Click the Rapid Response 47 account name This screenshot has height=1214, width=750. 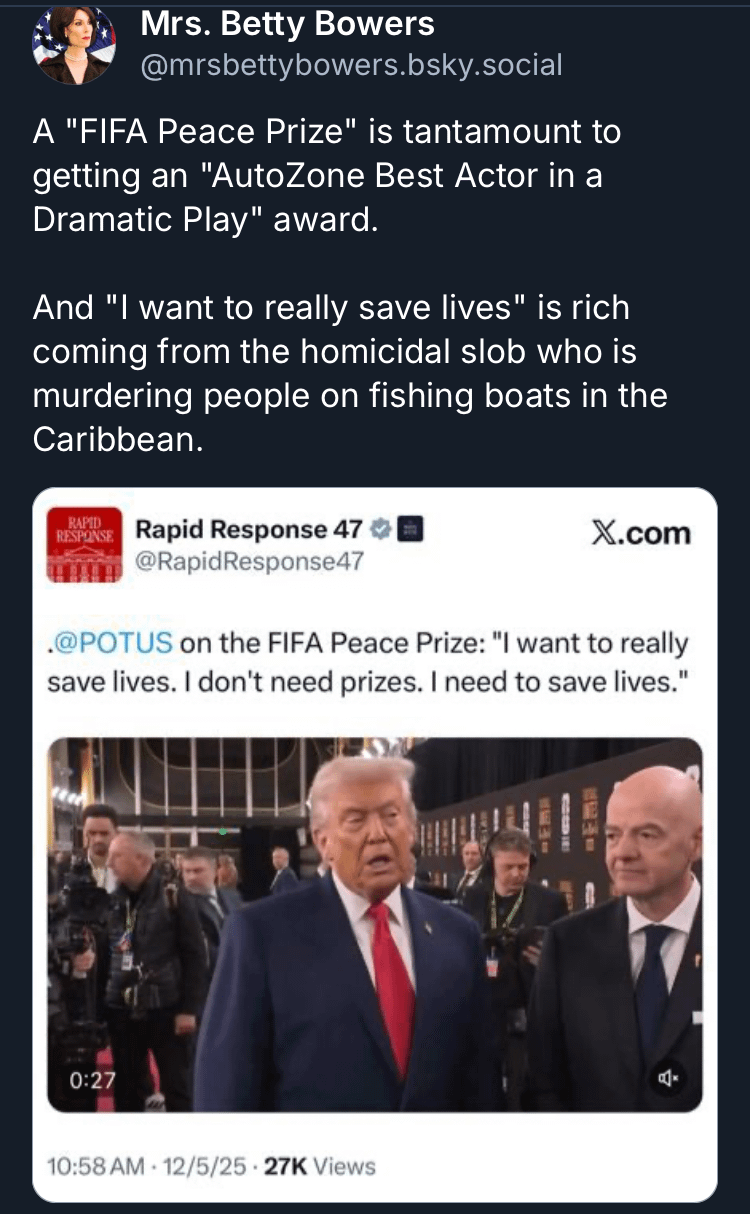point(245,530)
